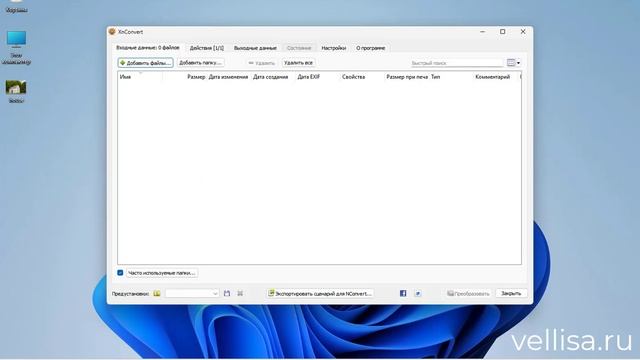Screen dimensions: 640x360
Task: Select the This PC desktop icon
Action: click(x=16, y=47)
